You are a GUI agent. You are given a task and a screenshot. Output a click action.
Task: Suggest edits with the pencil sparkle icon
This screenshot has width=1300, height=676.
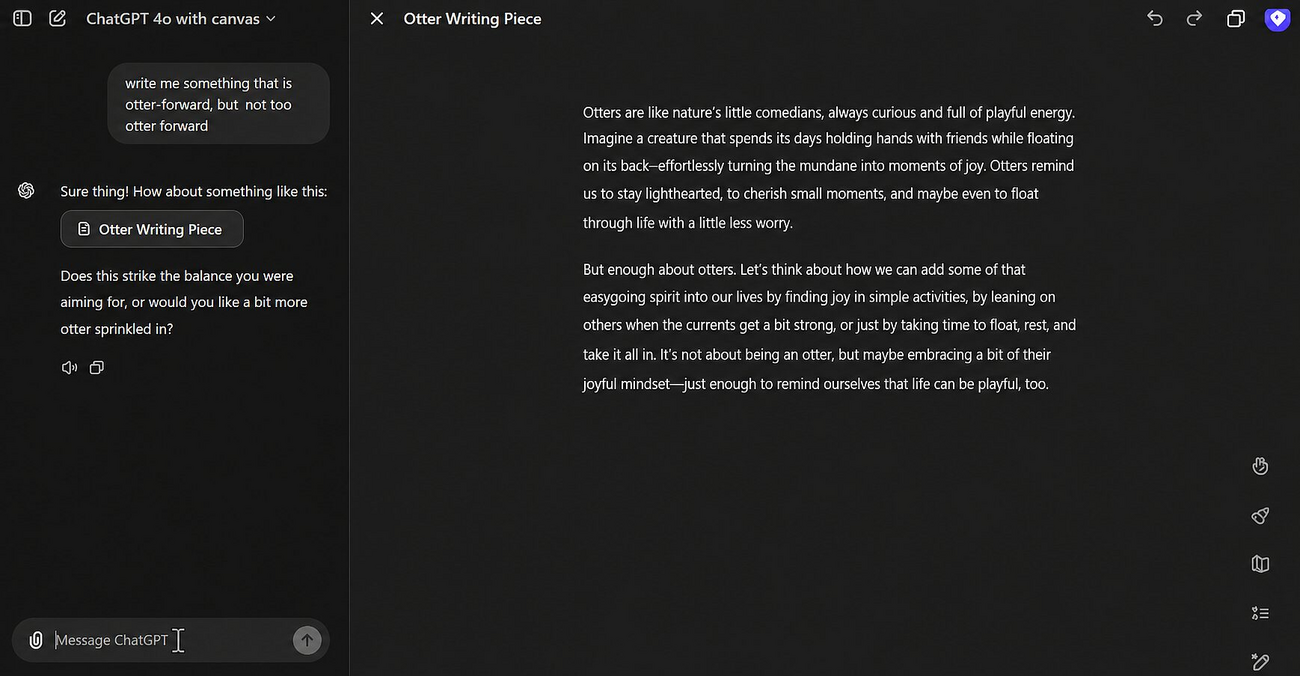pyautogui.click(x=1260, y=661)
